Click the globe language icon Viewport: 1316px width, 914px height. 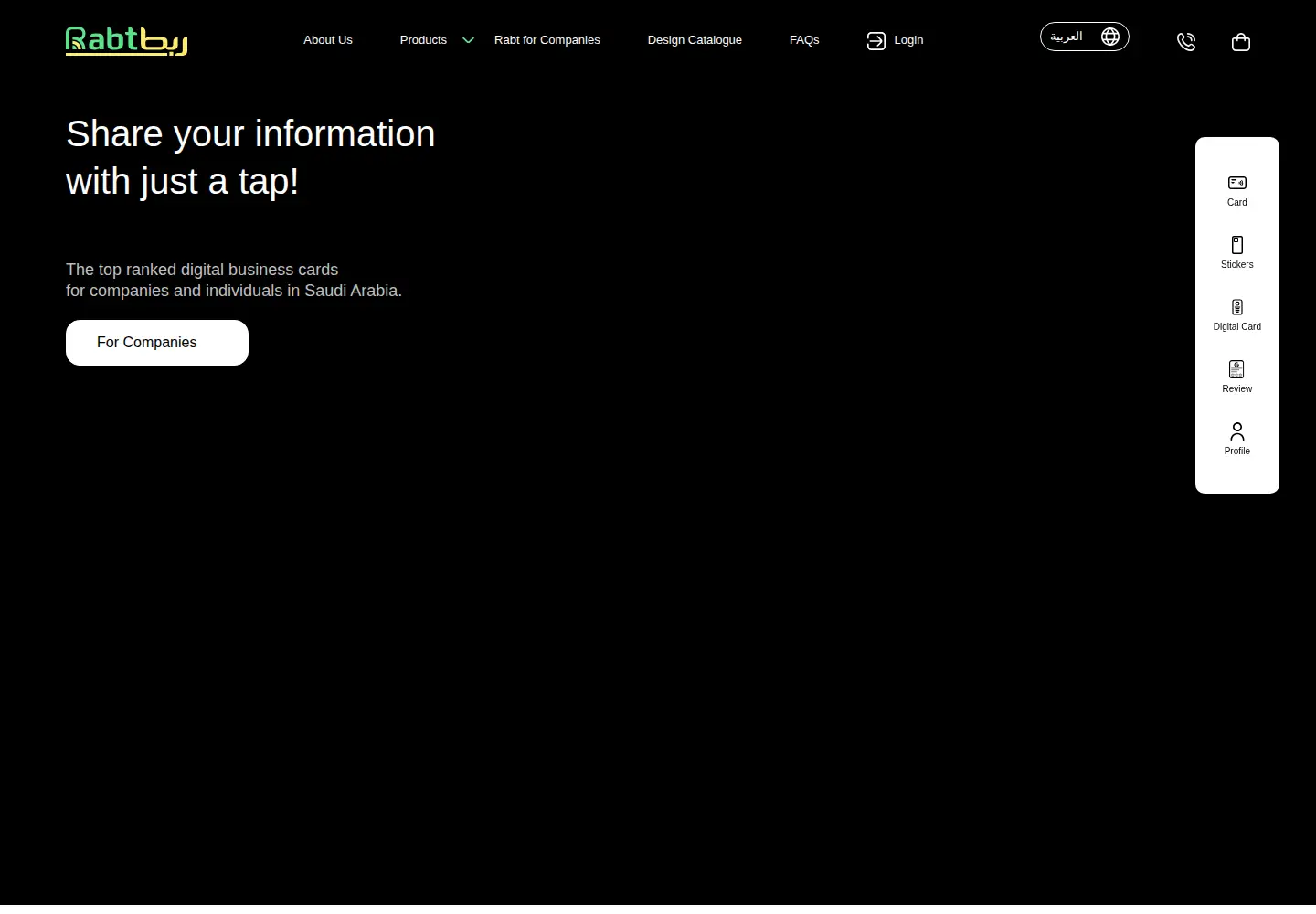pyautogui.click(x=1110, y=37)
